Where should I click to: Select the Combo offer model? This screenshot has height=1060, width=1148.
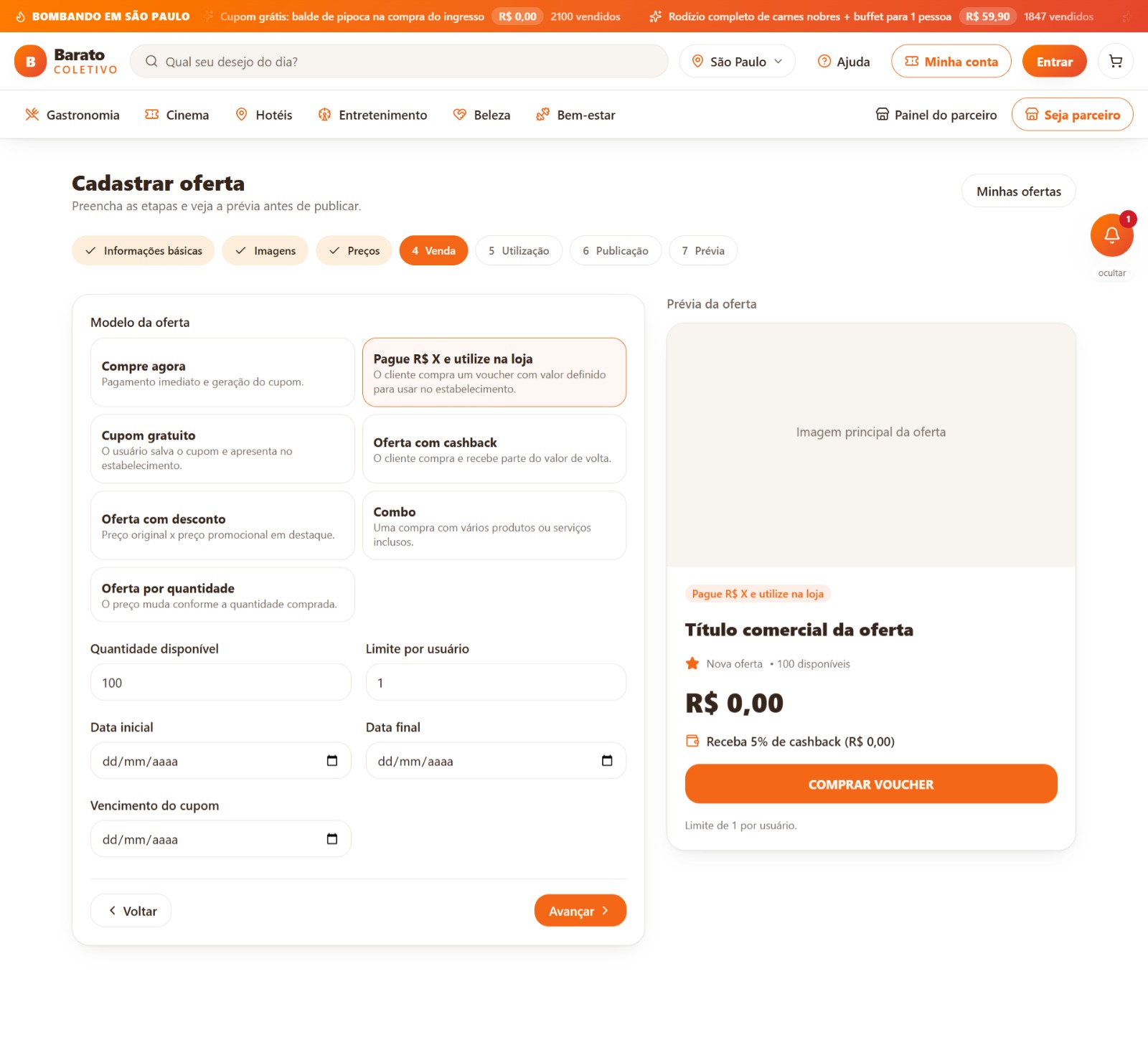click(494, 526)
